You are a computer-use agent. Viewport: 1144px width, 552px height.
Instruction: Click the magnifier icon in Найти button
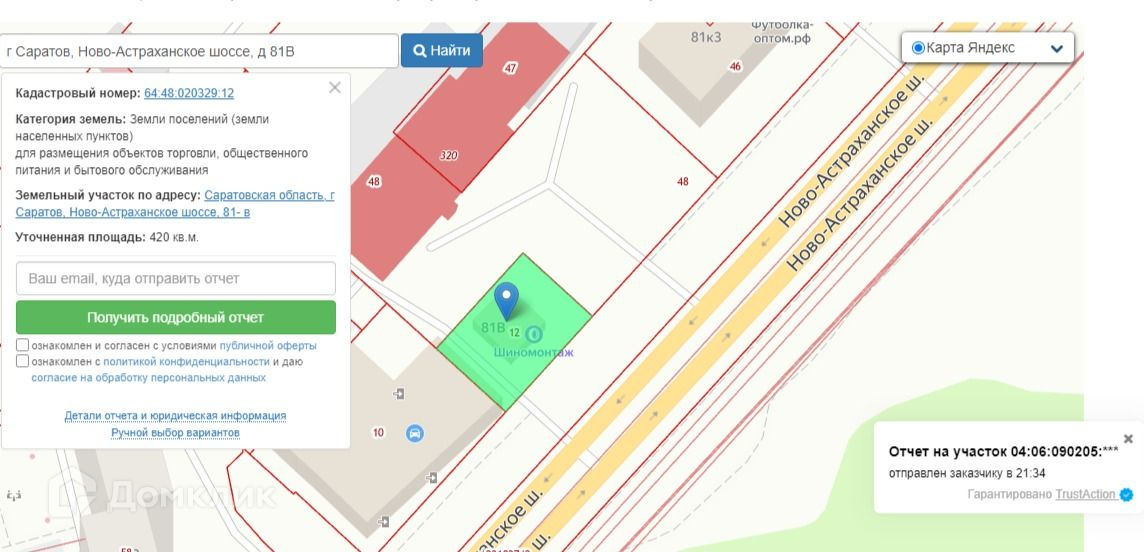420,51
